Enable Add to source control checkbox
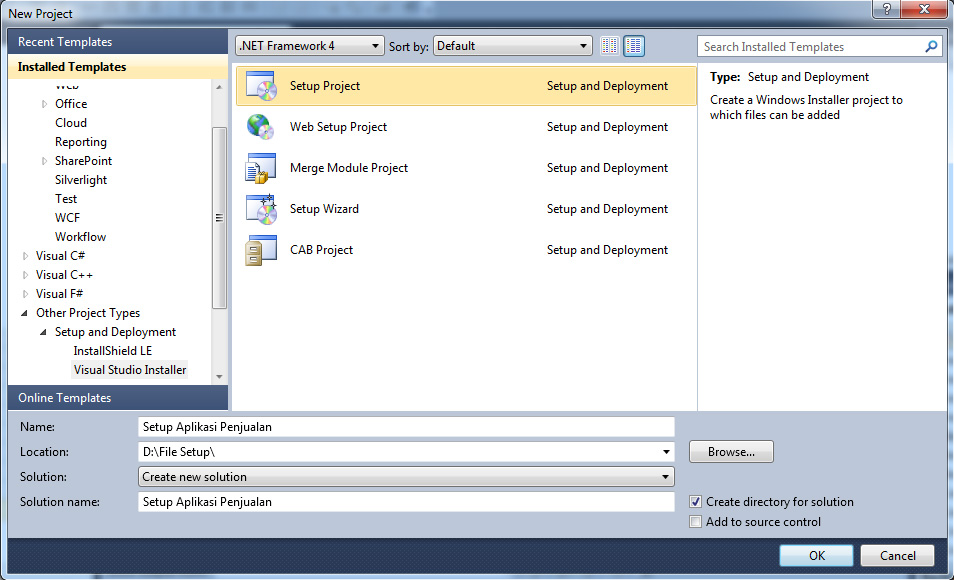 (x=695, y=522)
